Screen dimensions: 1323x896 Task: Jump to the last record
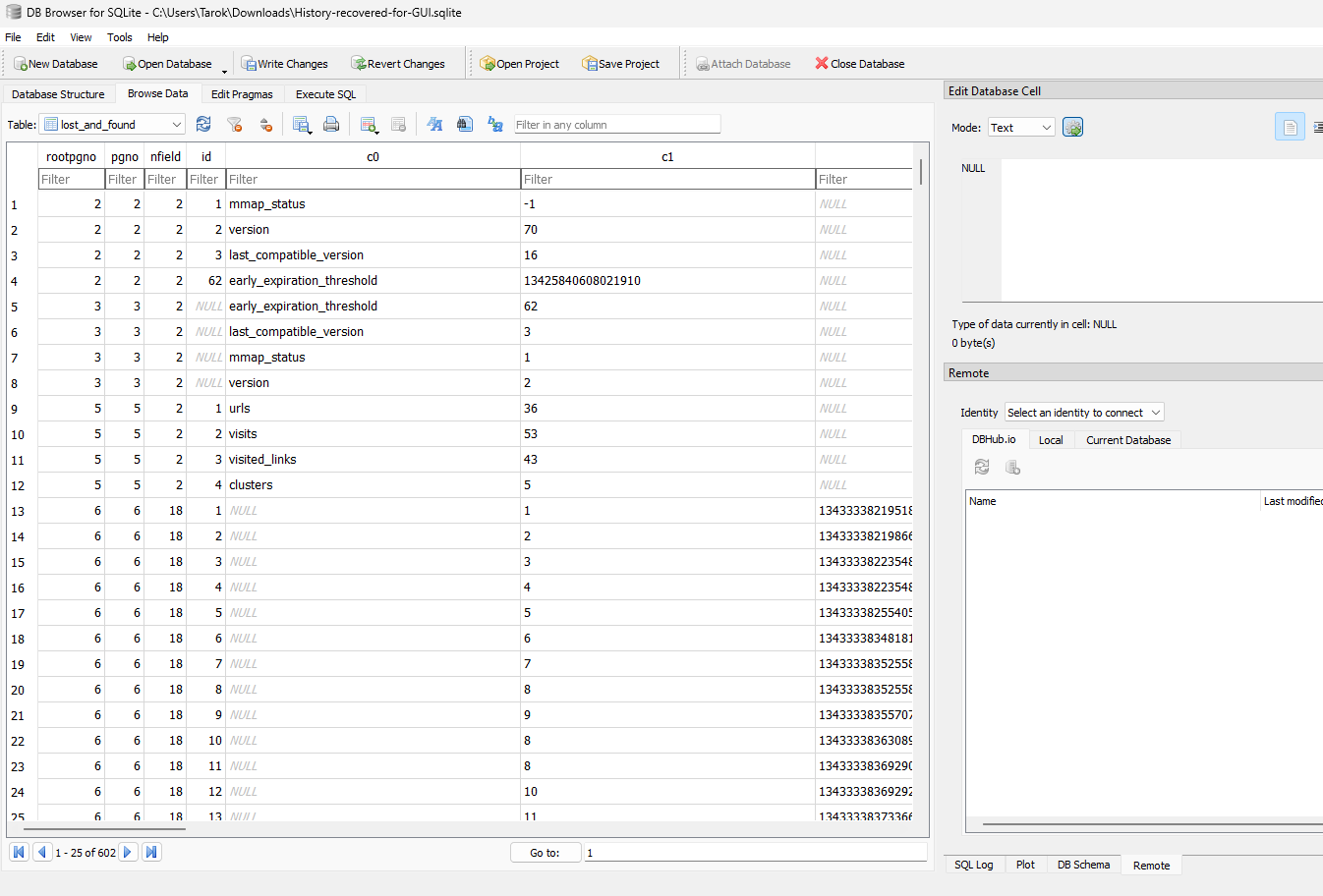pos(151,853)
